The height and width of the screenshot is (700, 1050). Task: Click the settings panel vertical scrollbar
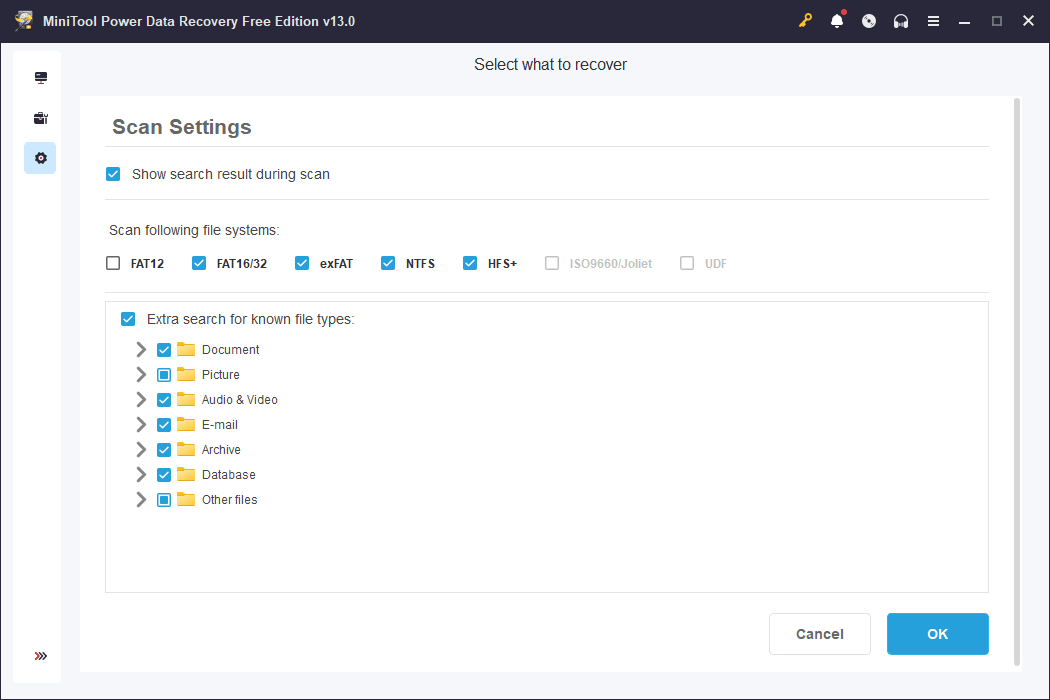pos(1017,382)
